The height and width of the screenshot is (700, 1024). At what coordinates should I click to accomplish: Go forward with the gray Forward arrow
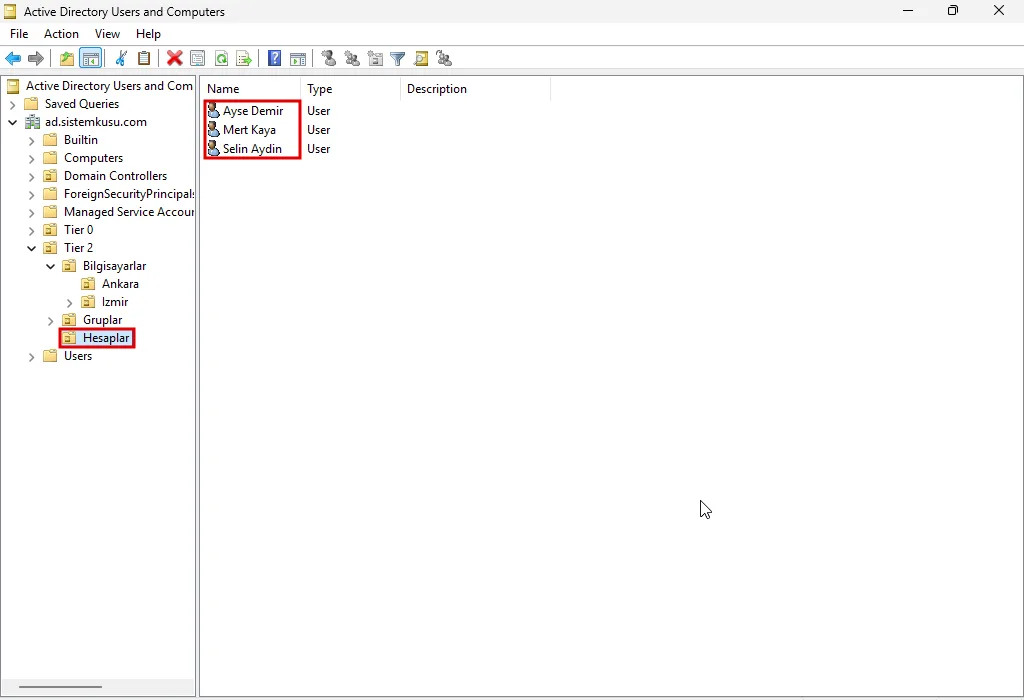[x=36, y=59]
